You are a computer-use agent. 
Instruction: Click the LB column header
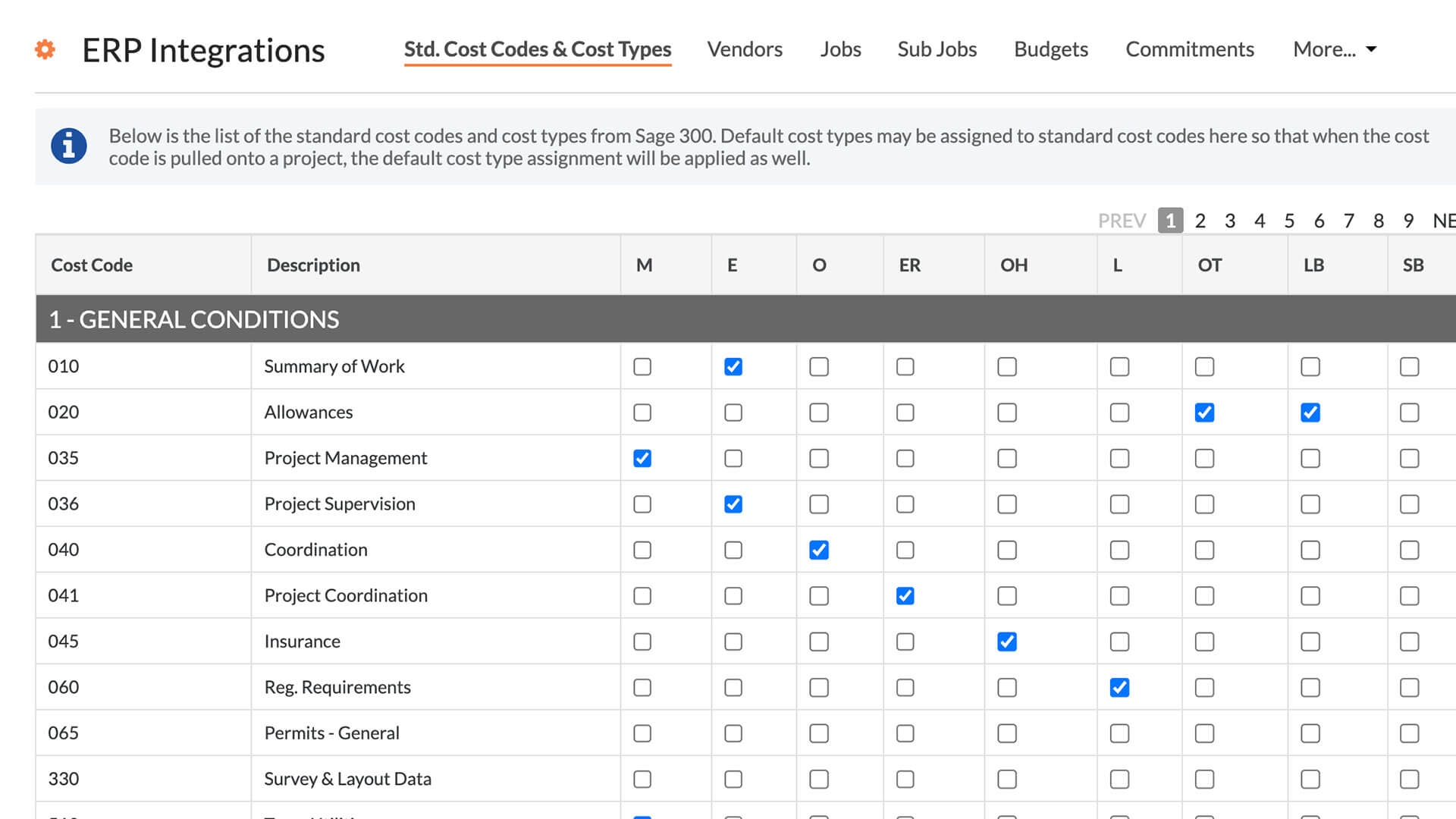pos(1311,264)
